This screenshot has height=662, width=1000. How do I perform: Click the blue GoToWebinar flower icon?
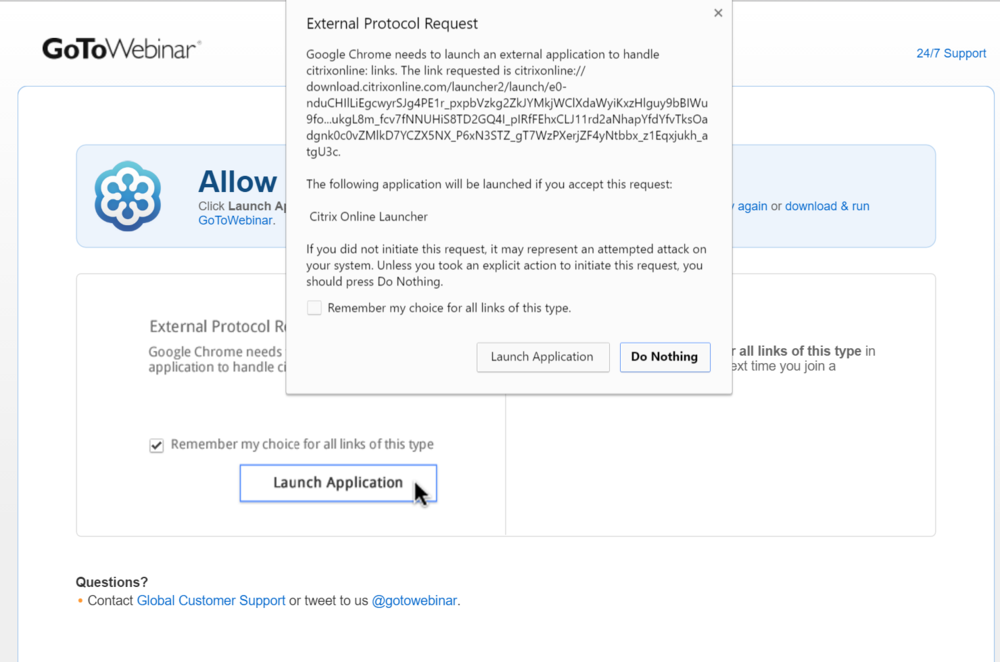coord(127,196)
